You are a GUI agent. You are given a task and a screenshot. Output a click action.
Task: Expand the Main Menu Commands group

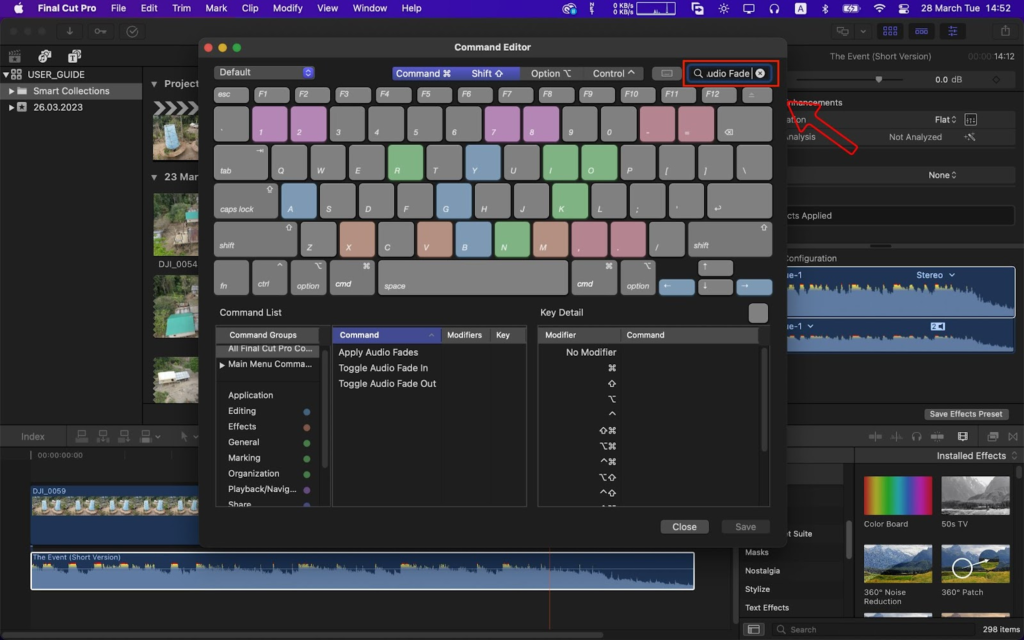[222, 364]
